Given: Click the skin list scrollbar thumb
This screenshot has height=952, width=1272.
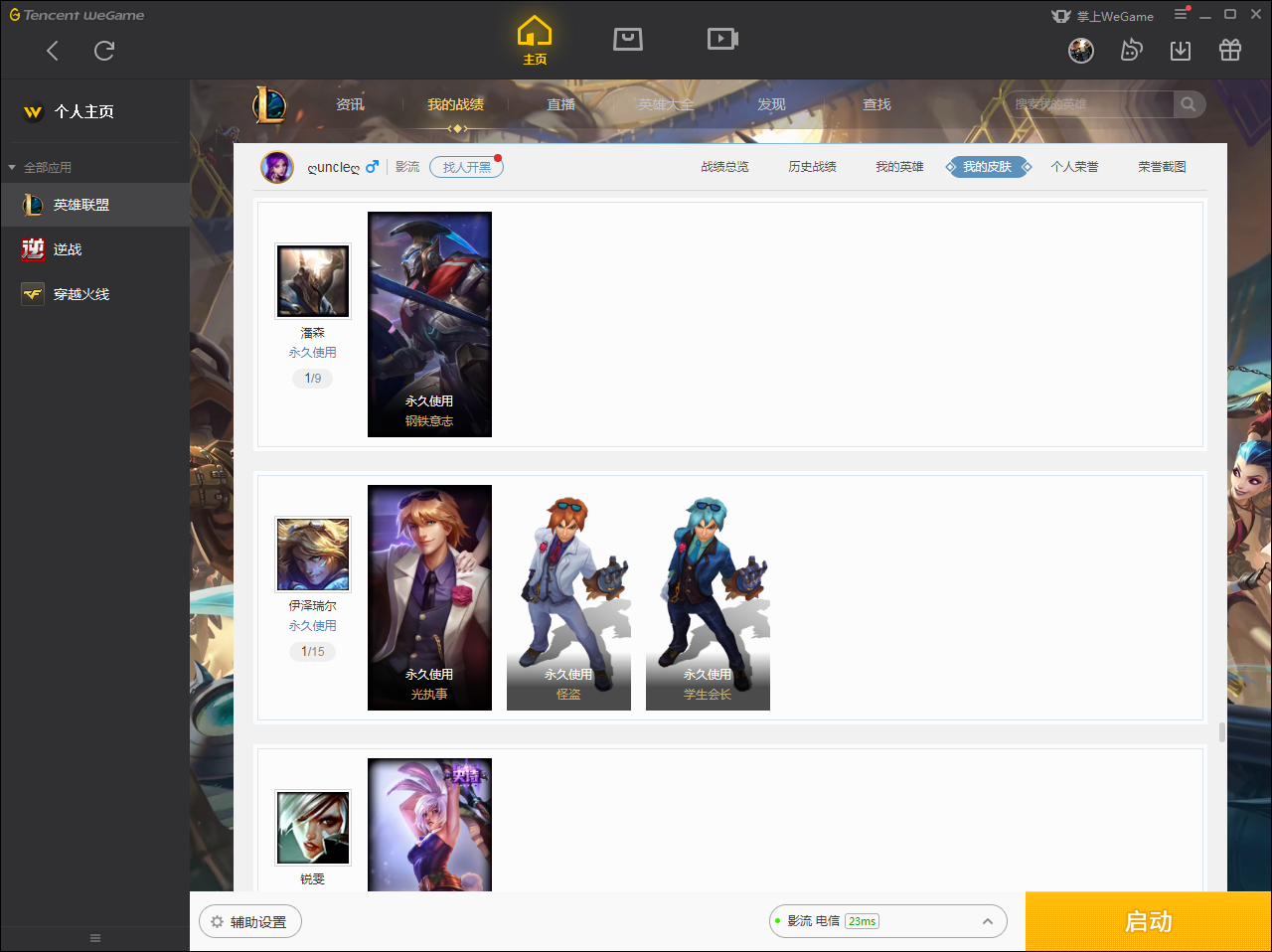Looking at the screenshot, I should (x=1221, y=732).
